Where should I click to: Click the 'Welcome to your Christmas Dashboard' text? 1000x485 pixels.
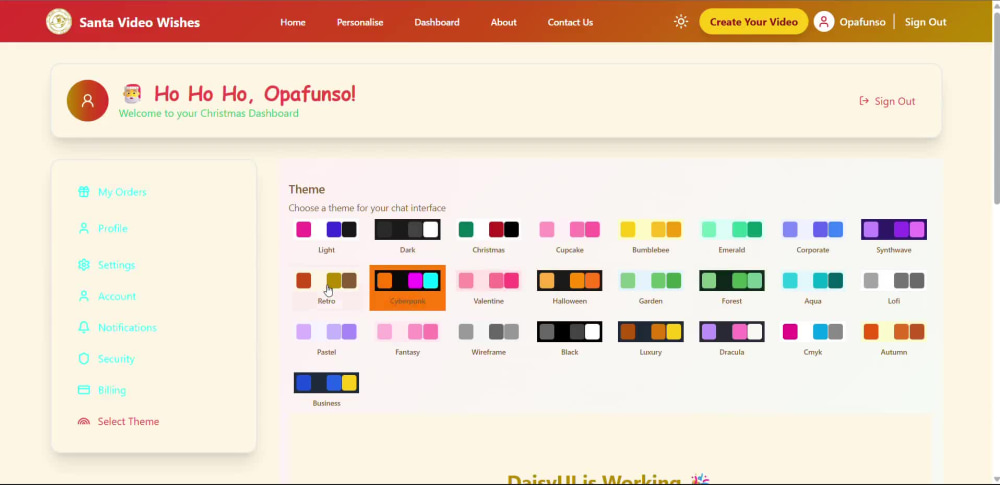[x=209, y=114]
